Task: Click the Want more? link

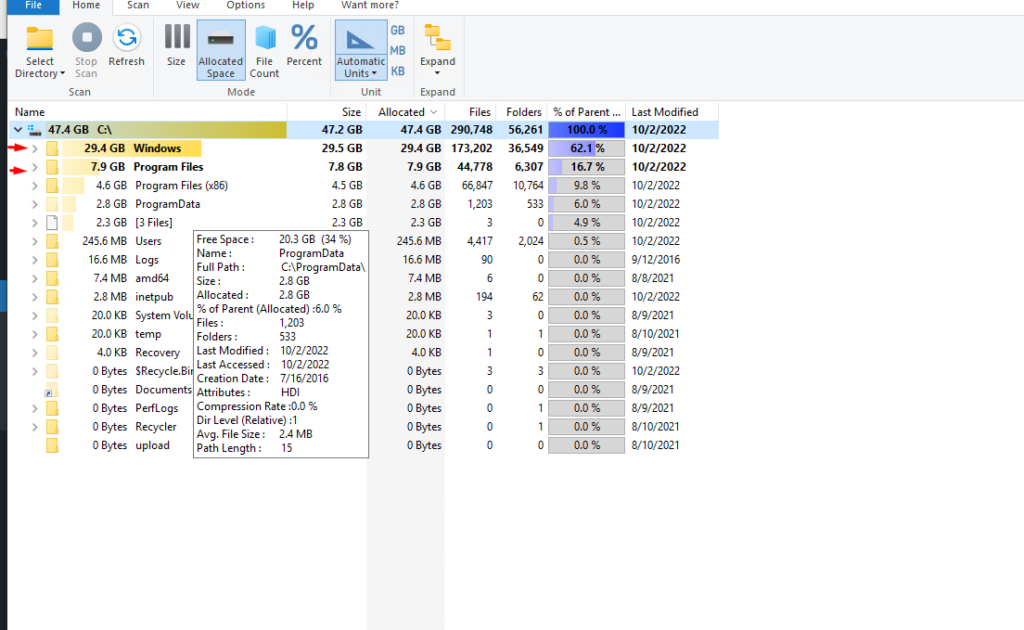Action: point(370,6)
